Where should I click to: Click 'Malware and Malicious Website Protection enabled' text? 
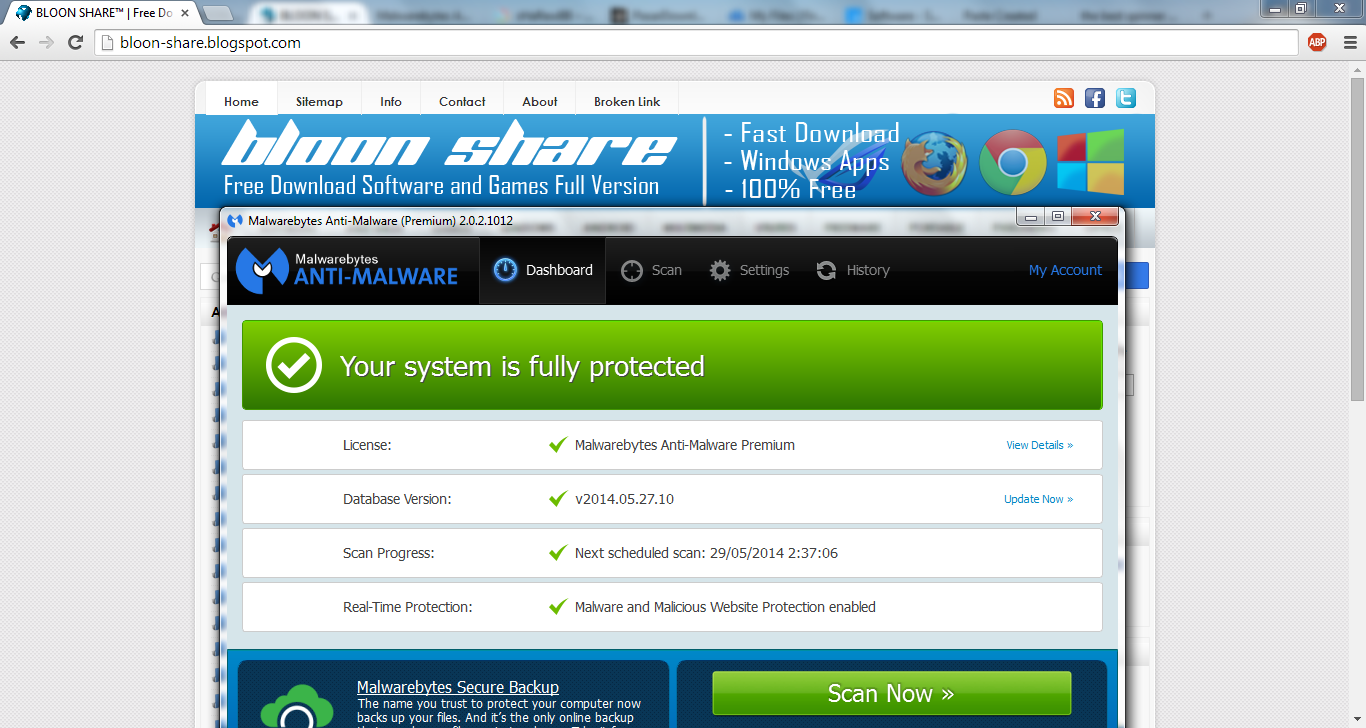tap(725, 607)
